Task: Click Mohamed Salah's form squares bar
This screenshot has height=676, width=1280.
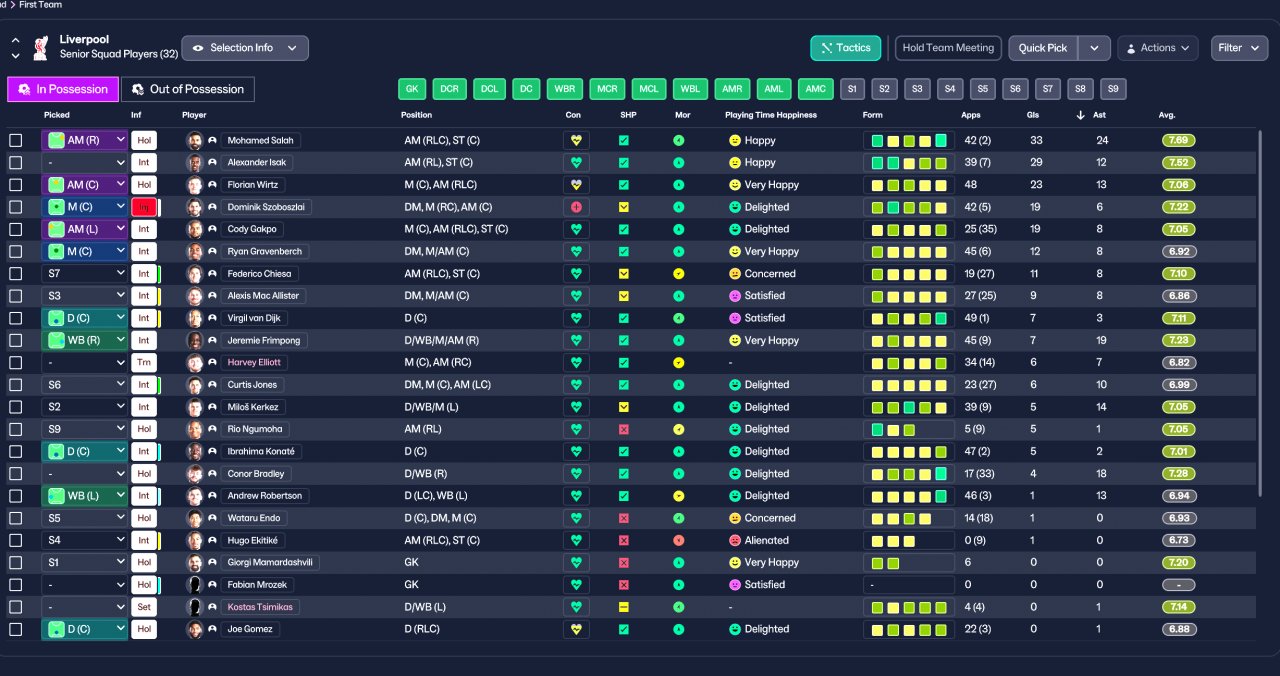Action: (x=909, y=141)
